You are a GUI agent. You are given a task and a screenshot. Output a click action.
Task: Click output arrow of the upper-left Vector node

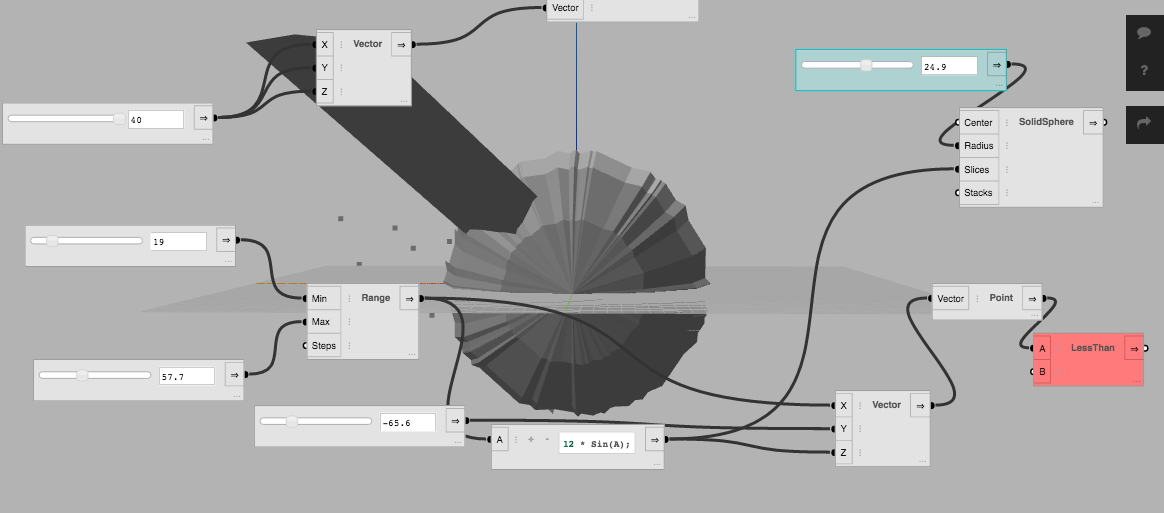coord(402,45)
